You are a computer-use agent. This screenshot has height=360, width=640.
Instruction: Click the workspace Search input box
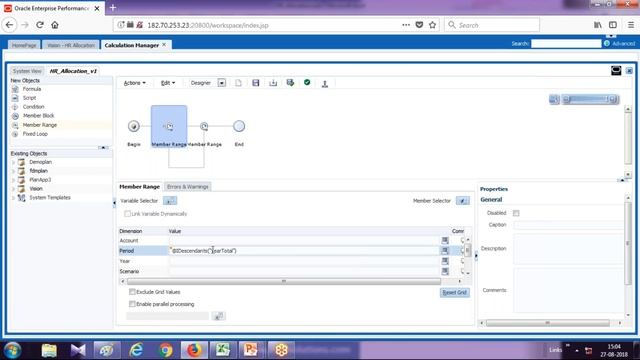pos(566,43)
